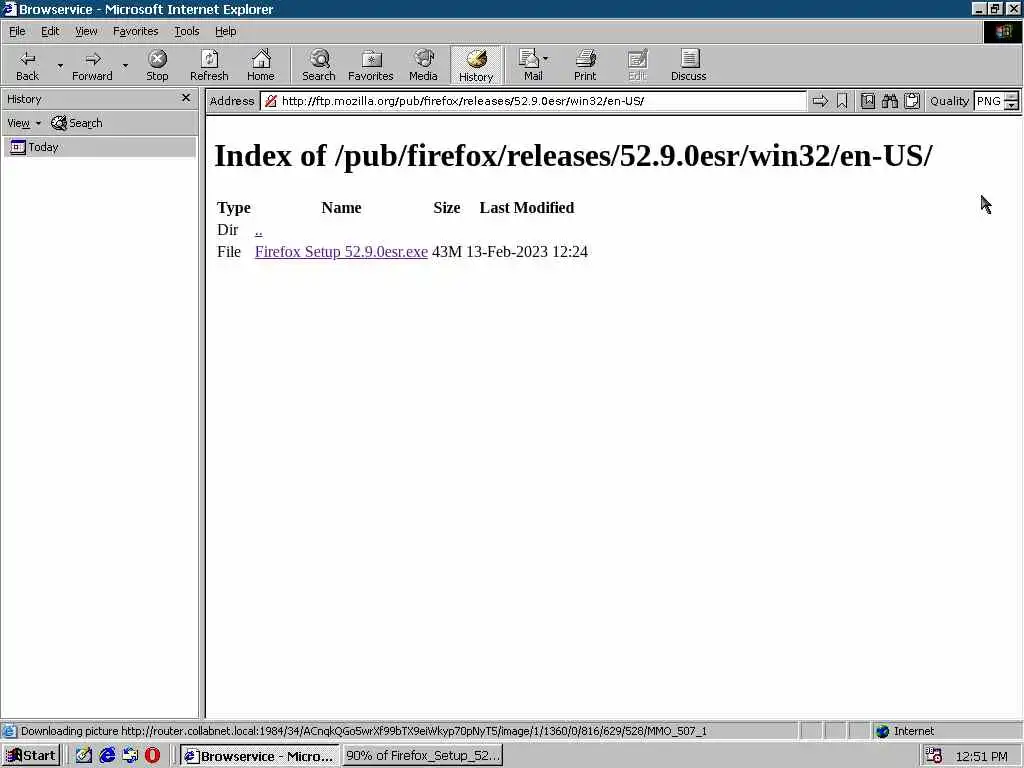
Task: Expand the Mail button dropdown arrow
Action: [546, 59]
